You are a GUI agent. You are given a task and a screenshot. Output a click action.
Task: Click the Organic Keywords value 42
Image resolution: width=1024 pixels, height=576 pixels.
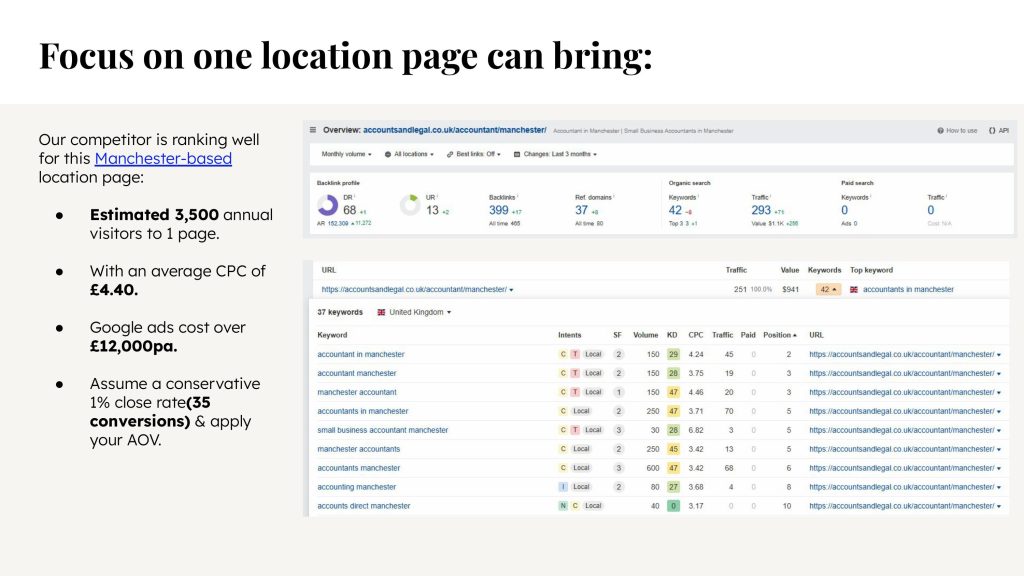click(x=675, y=210)
